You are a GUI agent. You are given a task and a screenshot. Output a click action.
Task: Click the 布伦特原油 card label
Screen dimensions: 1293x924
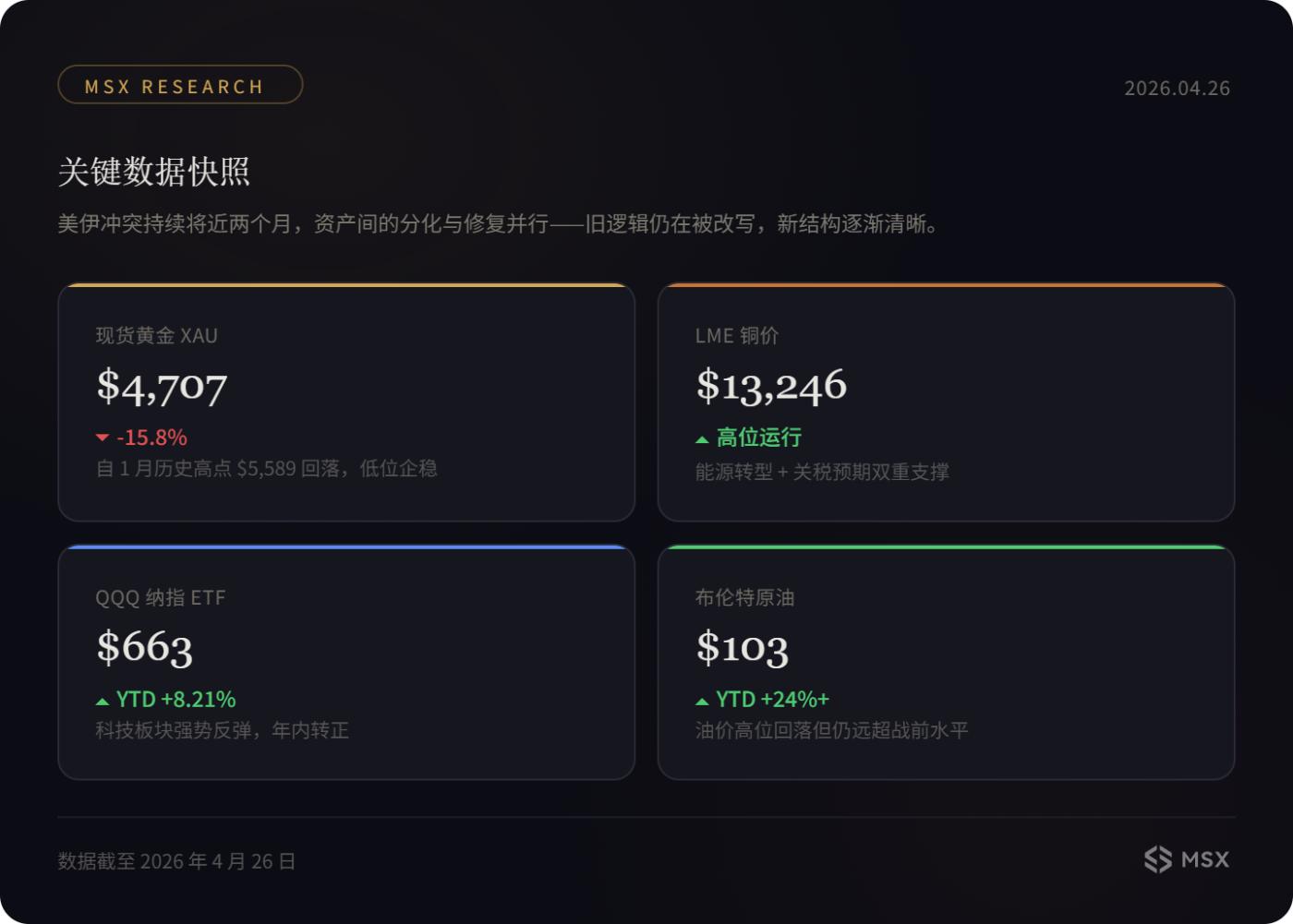coord(744,598)
